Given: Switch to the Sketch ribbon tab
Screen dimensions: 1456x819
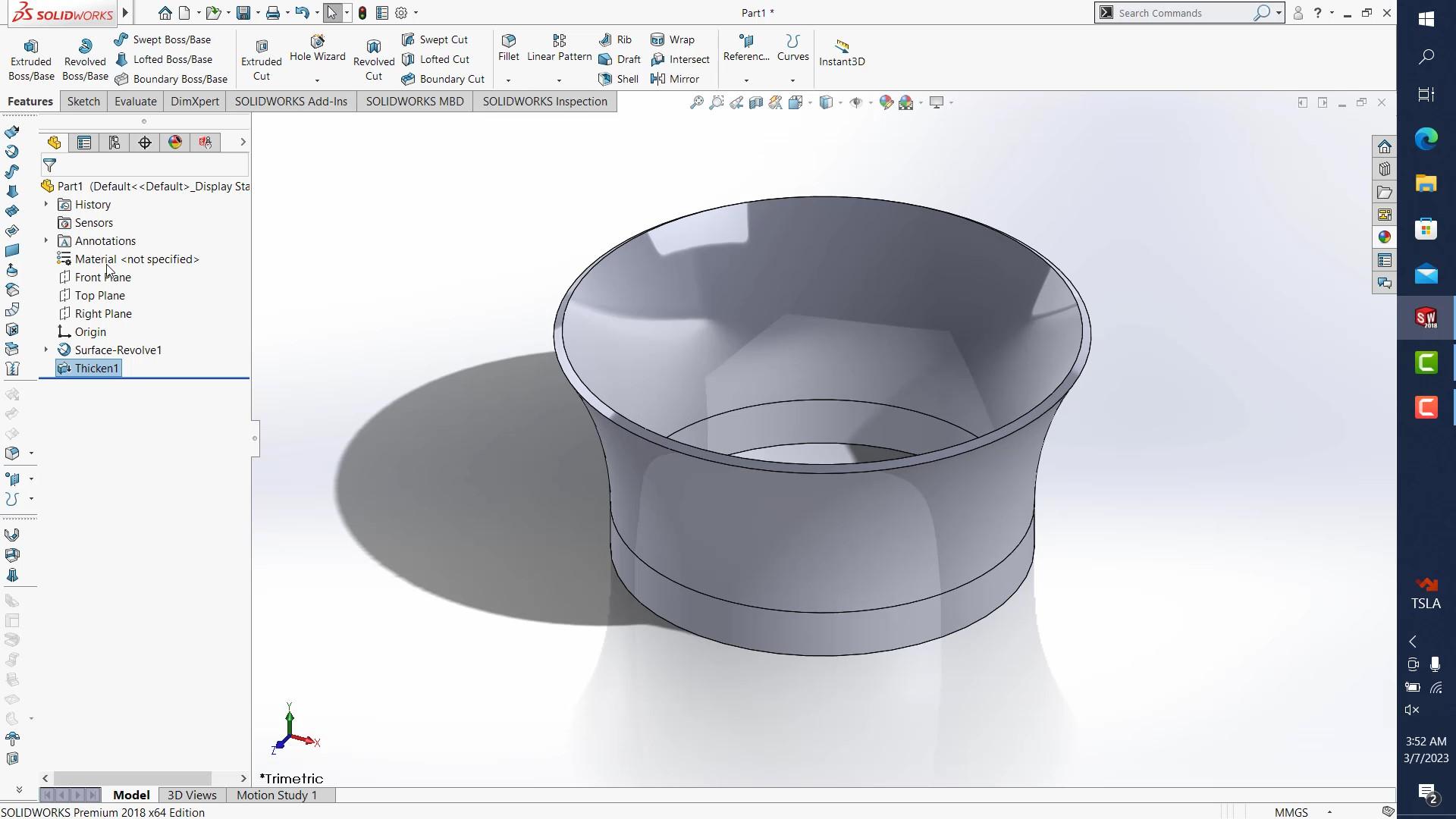Looking at the screenshot, I should pos(83,102).
